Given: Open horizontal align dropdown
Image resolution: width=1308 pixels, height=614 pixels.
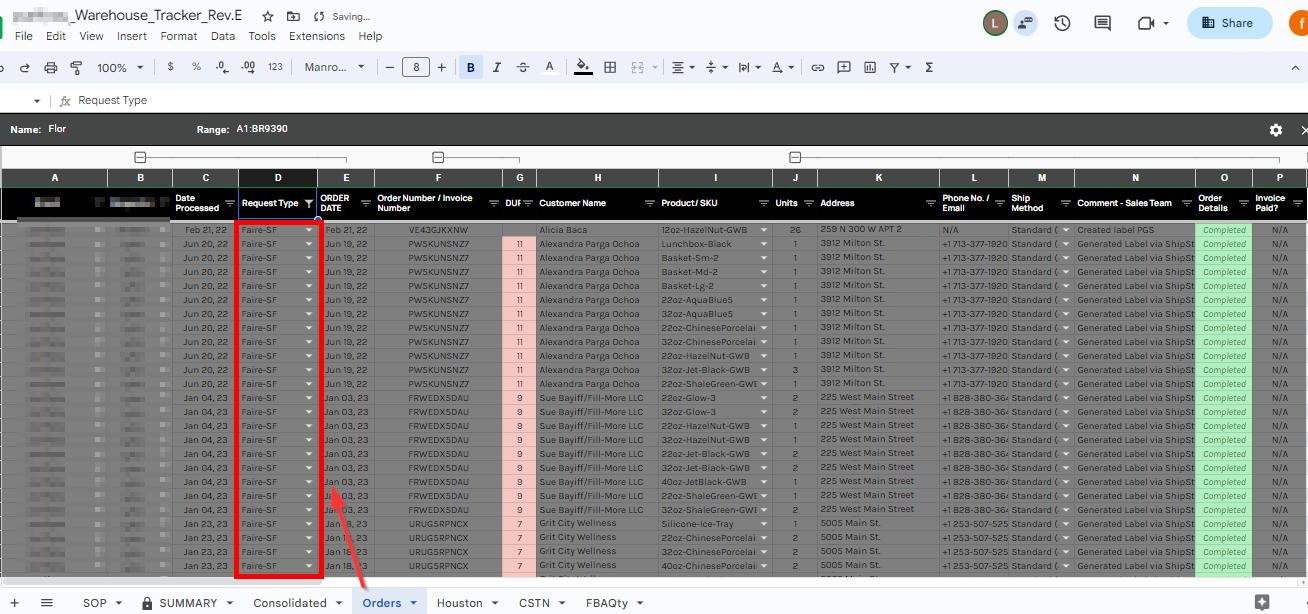Looking at the screenshot, I should (x=683, y=67).
